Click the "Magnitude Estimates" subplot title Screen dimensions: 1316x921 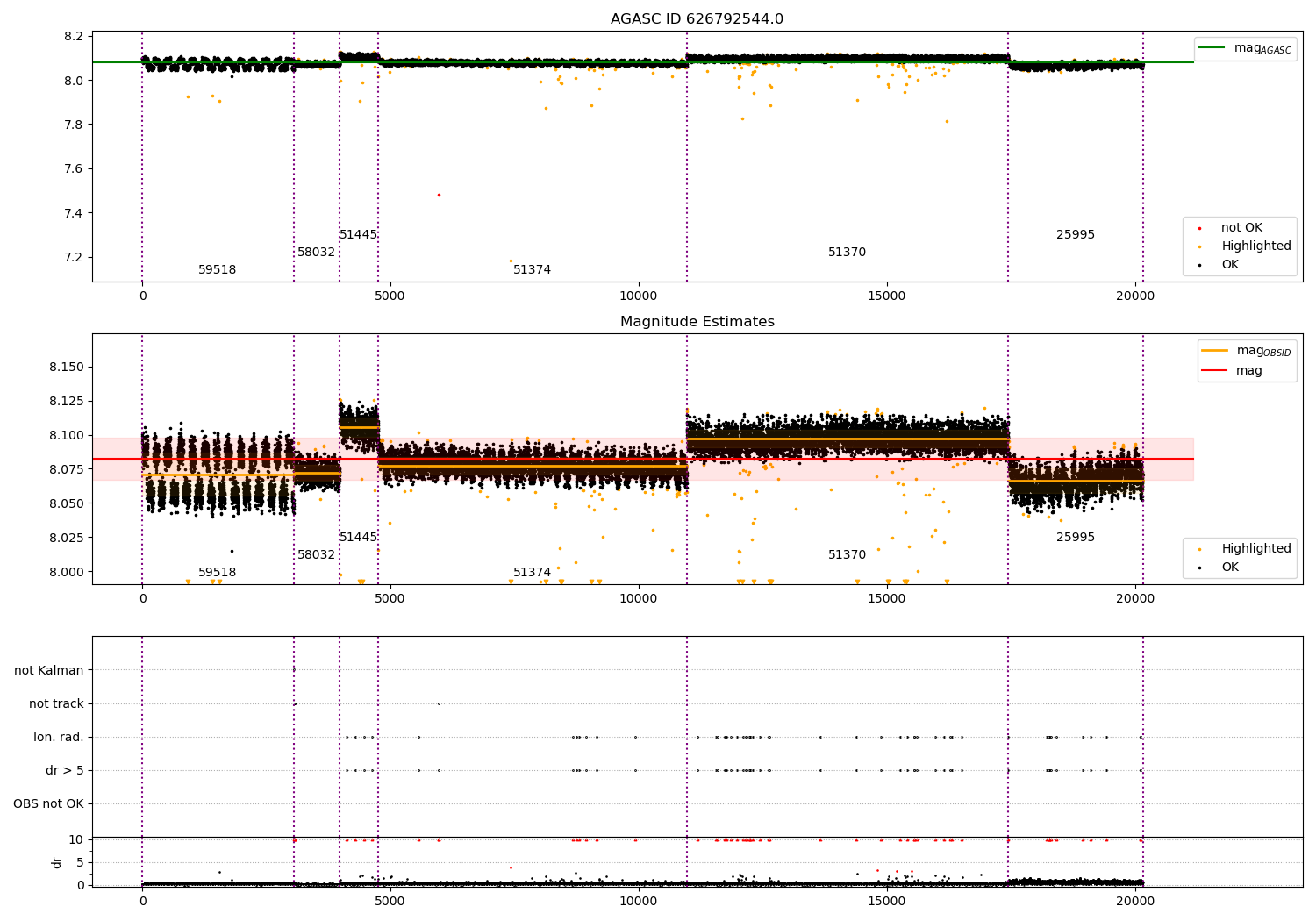(697, 322)
